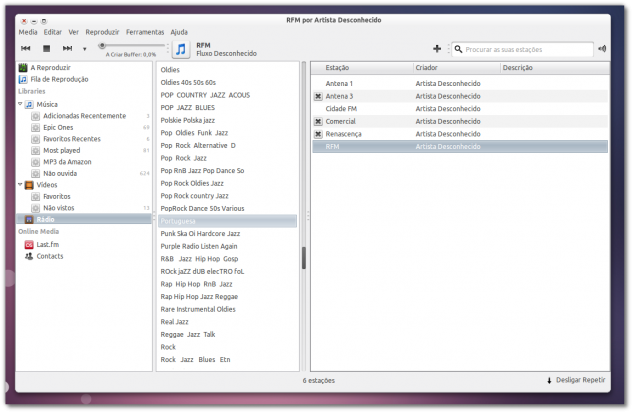Select 'A Reproduzir' in the sidebar

click(x=50, y=67)
